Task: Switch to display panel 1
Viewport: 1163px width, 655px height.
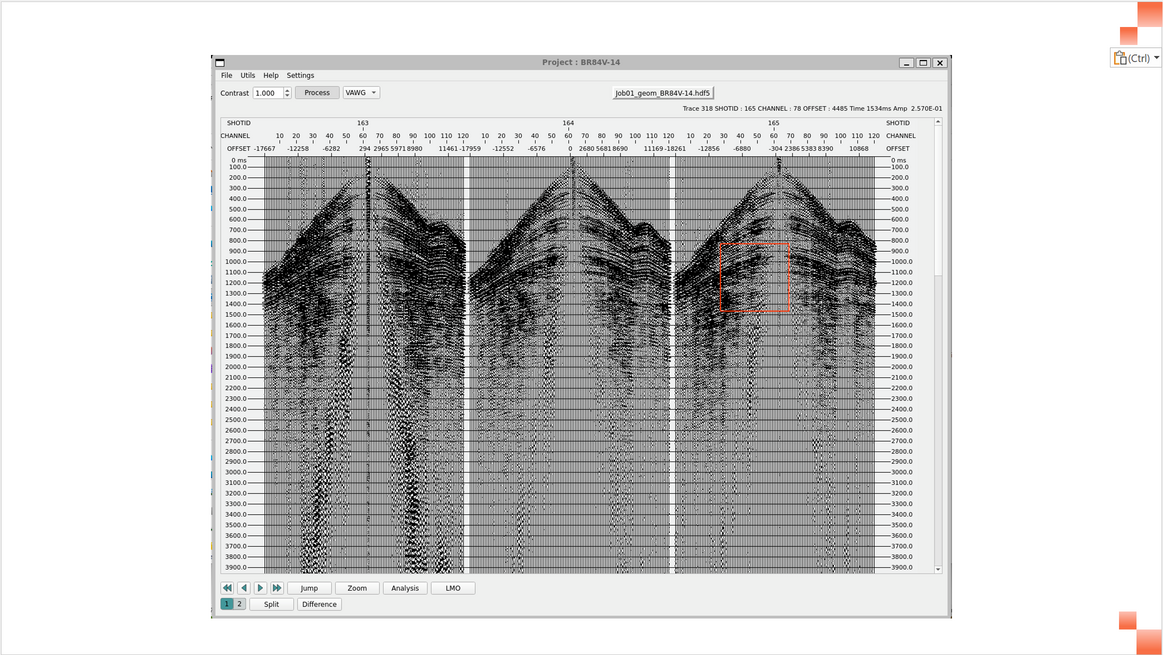Action: [x=227, y=604]
